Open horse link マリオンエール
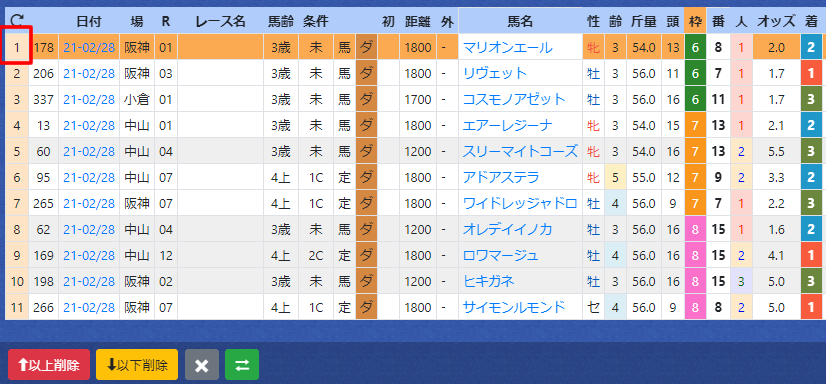 tap(508, 48)
